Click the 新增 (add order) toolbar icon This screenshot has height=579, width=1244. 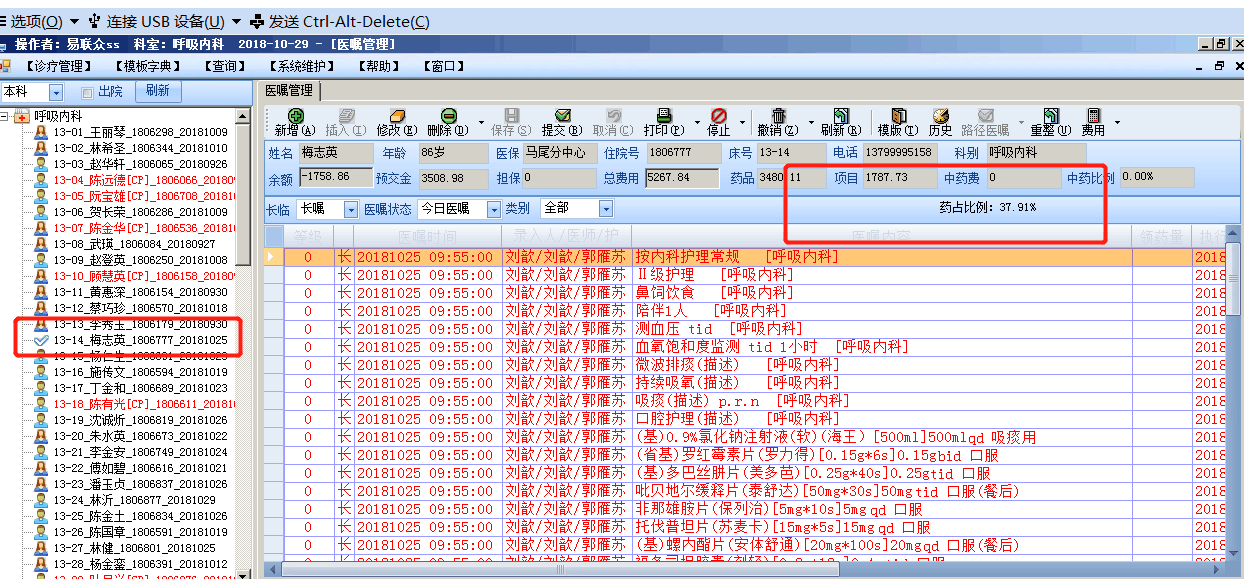tap(295, 116)
